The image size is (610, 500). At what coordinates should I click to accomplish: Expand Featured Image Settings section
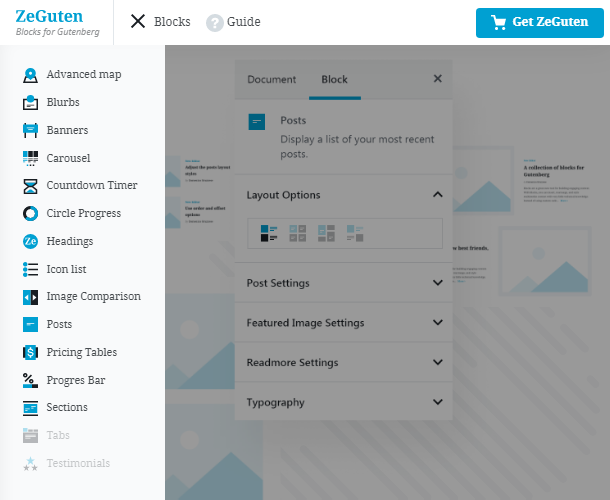click(438, 323)
